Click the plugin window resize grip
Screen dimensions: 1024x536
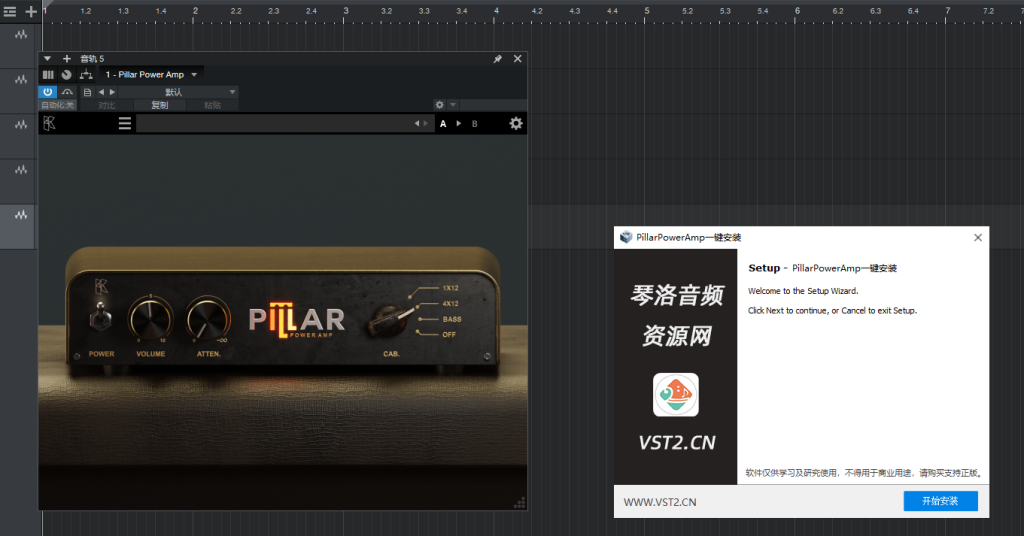tap(520, 503)
